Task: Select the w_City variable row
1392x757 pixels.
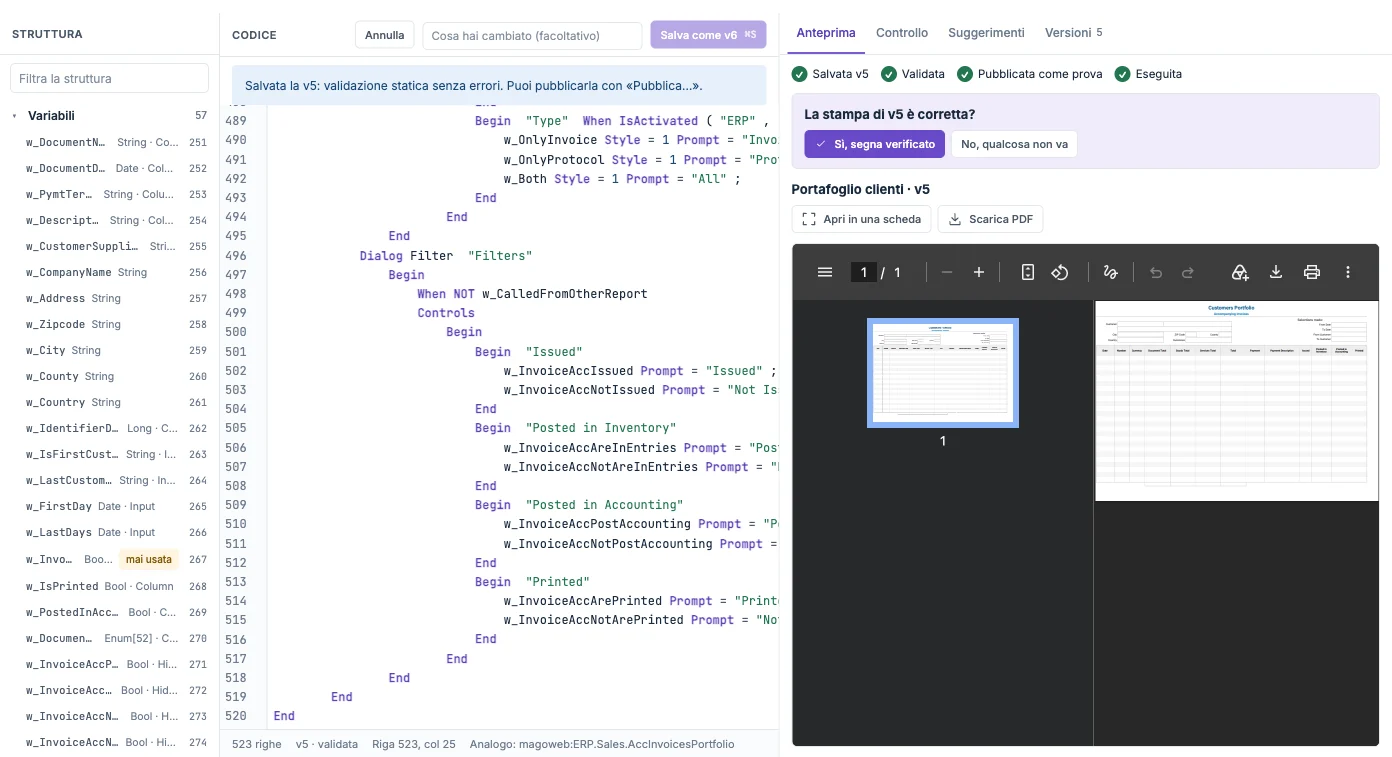Action: coord(109,350)
